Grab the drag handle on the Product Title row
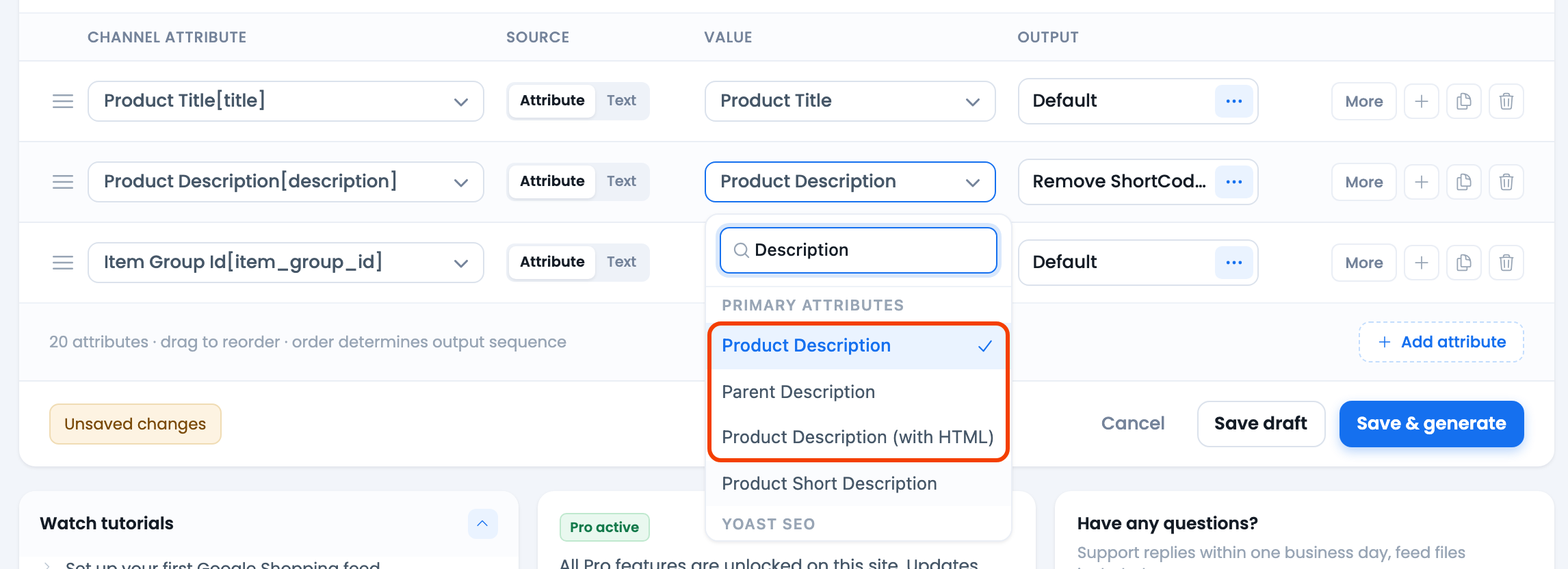 (x=63, y=101)
